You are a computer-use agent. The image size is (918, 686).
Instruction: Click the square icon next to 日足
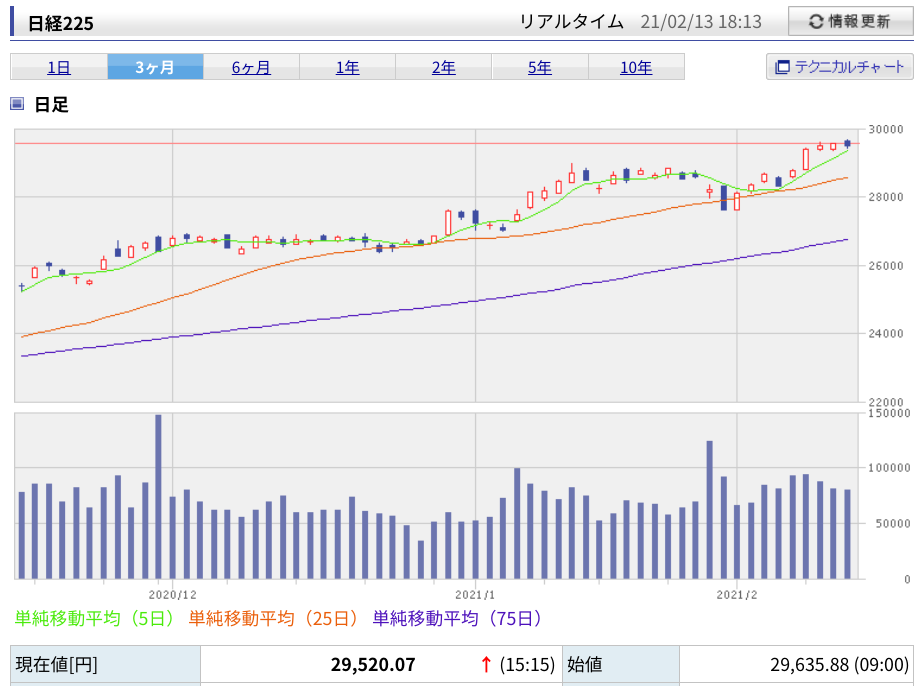[17, 104]
